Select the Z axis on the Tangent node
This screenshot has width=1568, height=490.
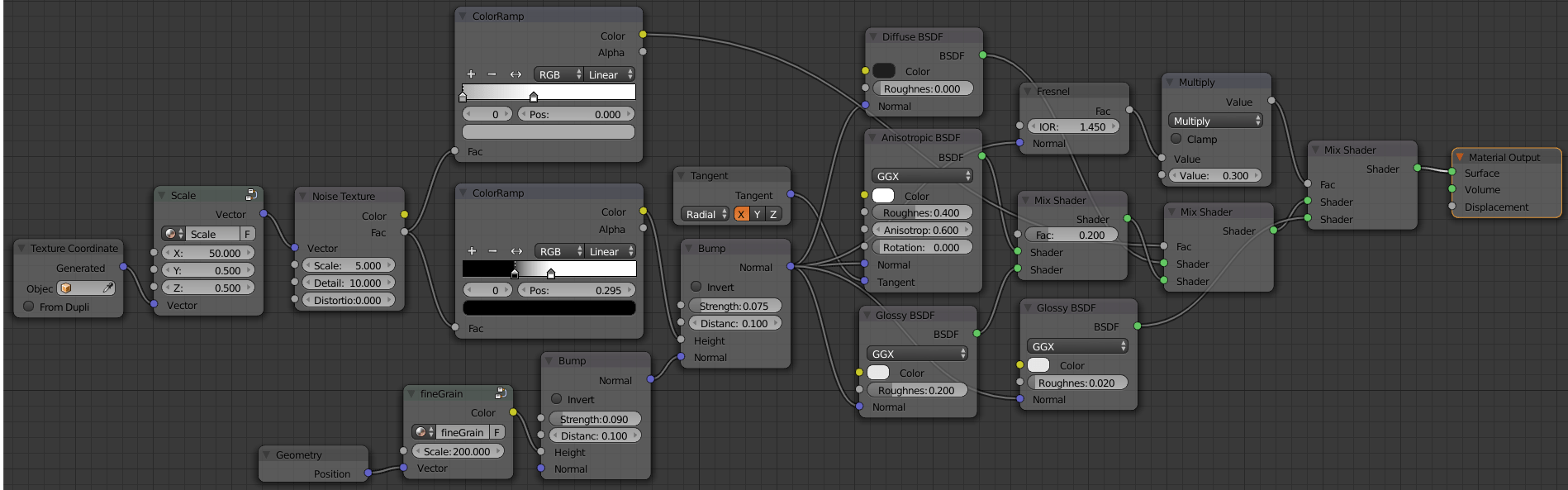773,214
